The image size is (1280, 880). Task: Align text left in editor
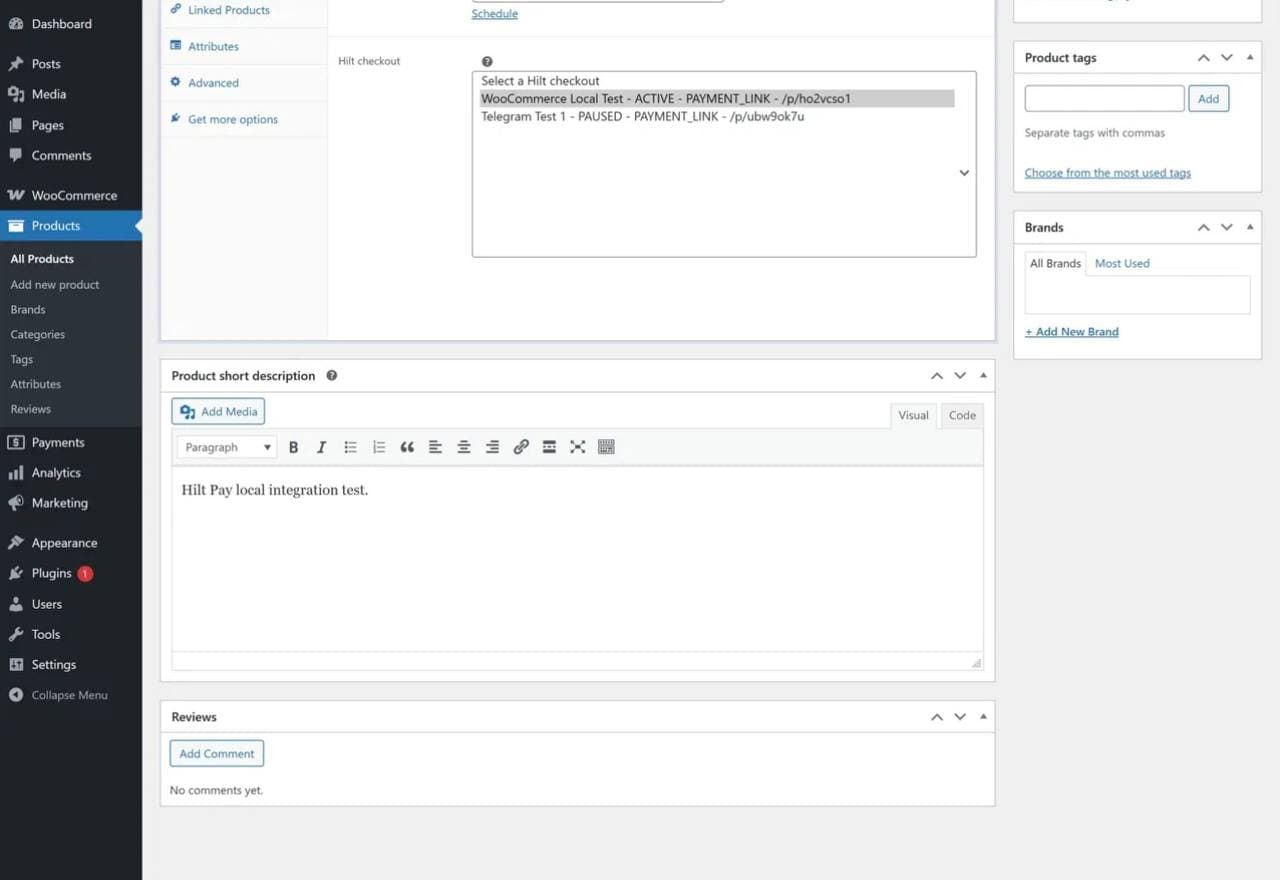[435, 447]
